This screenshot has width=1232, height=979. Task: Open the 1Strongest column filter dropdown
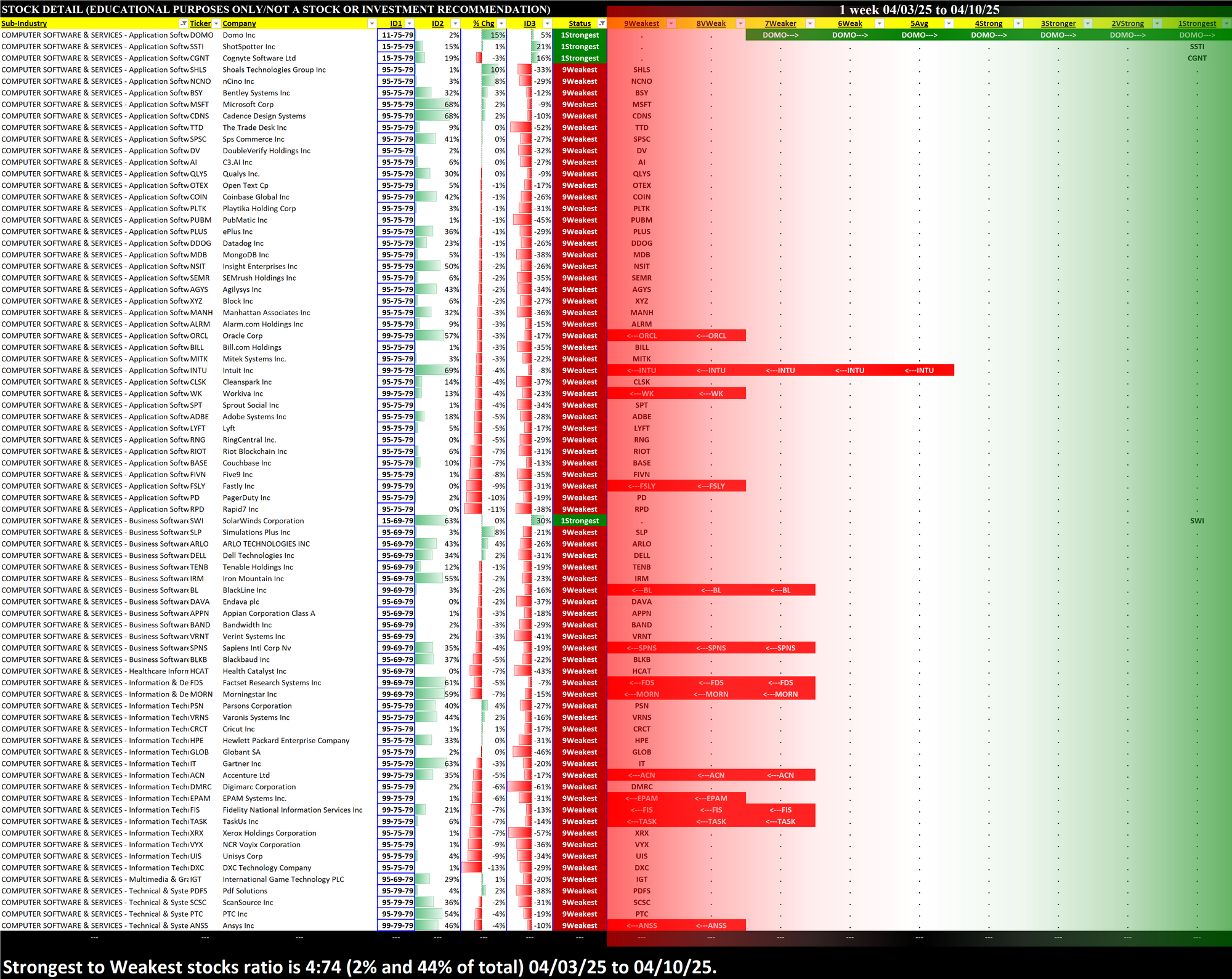(1226, 23)
